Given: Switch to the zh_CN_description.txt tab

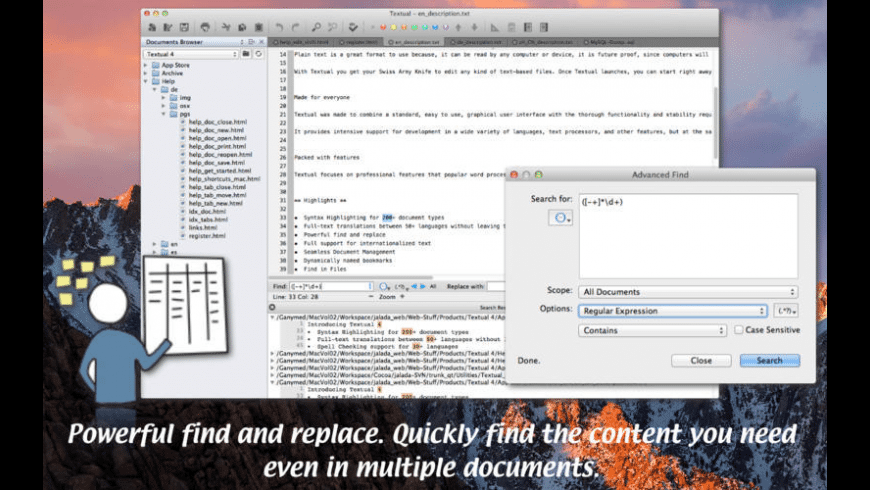Looking at the screenshot, I should pyautogui.click(x=543, y=42).
